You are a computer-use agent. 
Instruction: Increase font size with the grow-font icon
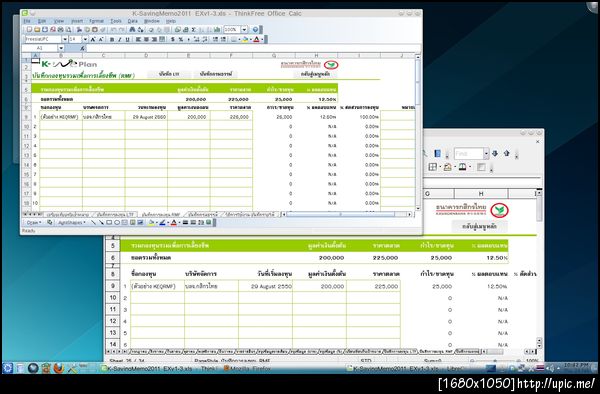[x=93, y=39]
